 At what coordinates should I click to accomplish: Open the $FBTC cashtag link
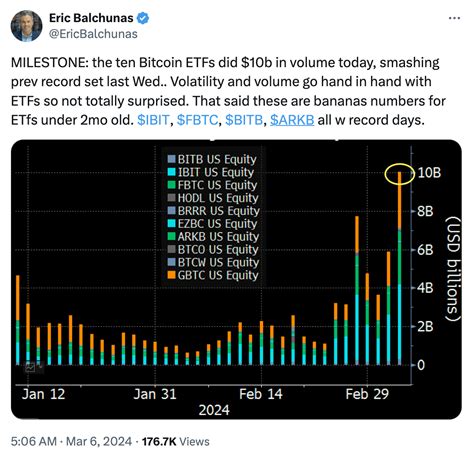[x=197, y=120]
